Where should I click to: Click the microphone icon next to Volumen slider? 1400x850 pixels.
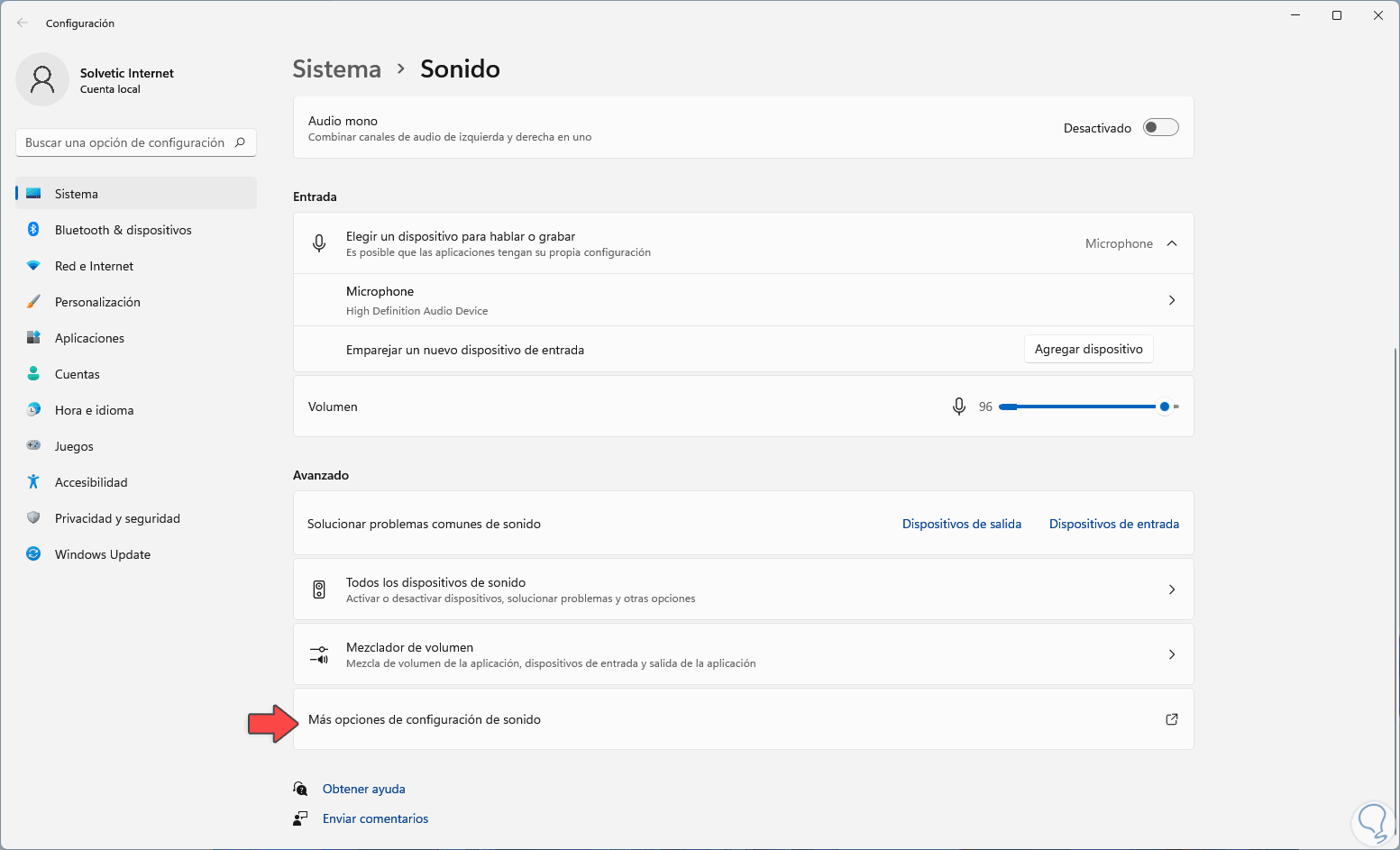coord(958,407)
